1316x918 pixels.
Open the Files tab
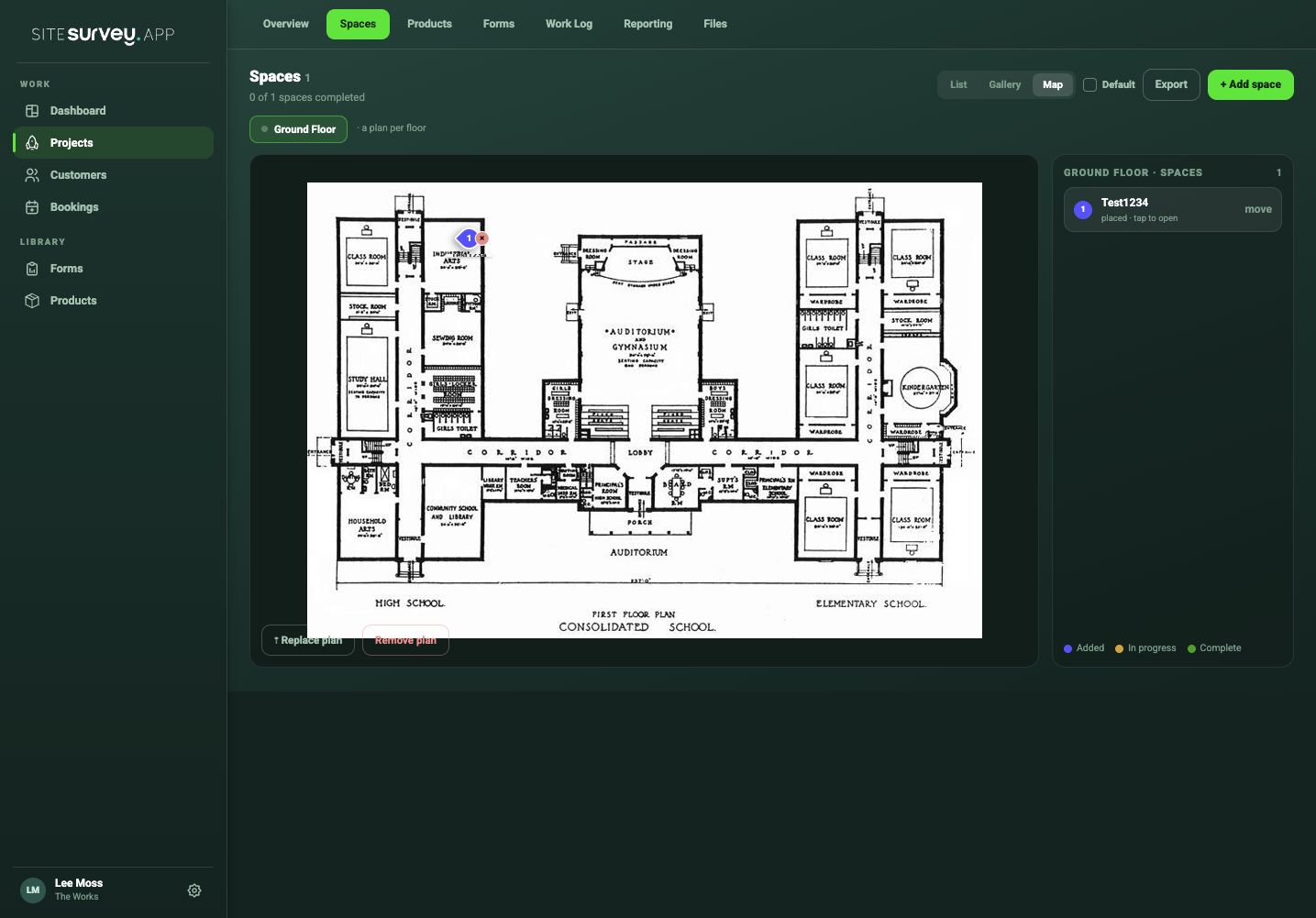[x=715, y=24]
